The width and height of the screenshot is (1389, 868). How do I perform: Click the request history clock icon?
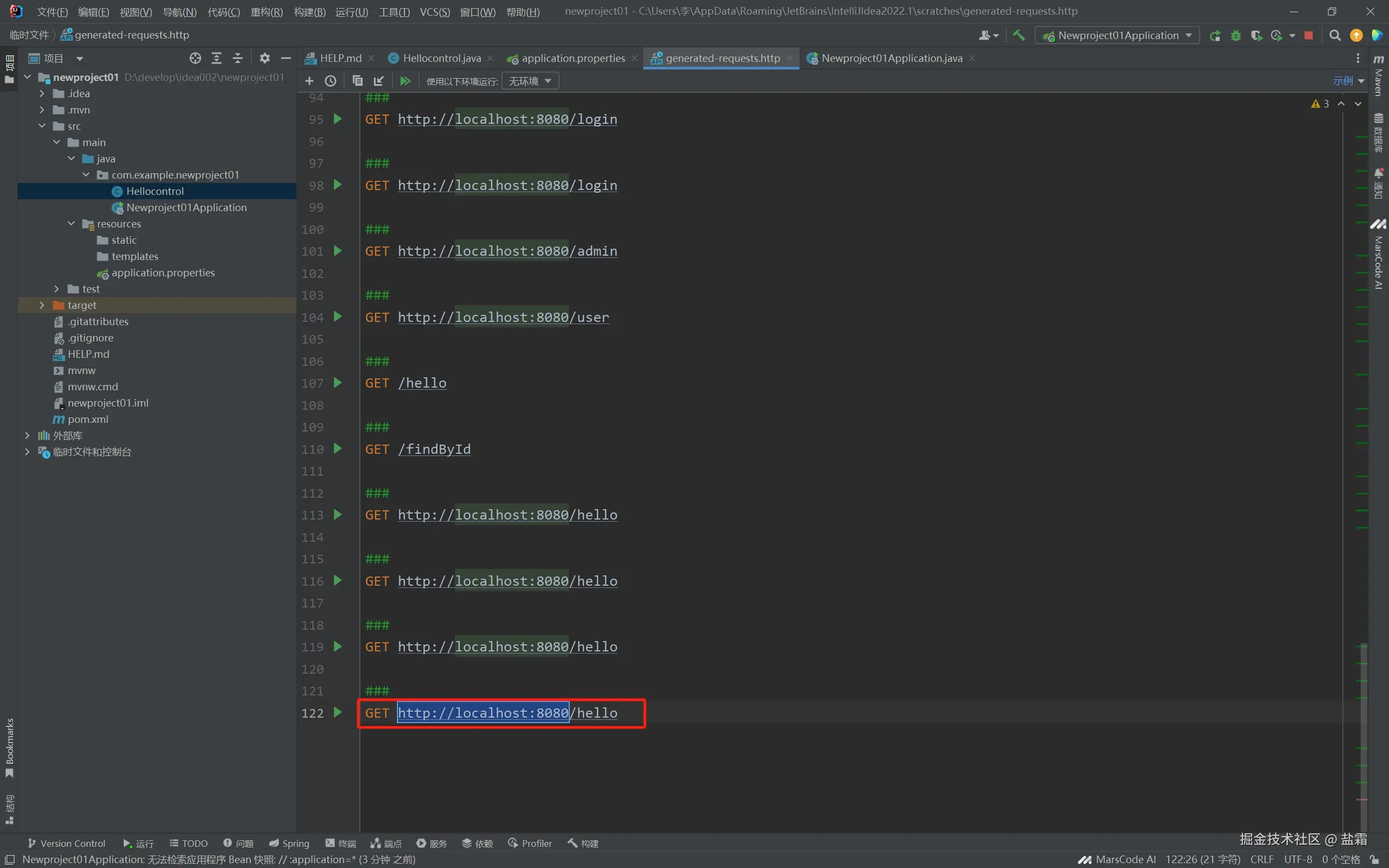(331, 81)
